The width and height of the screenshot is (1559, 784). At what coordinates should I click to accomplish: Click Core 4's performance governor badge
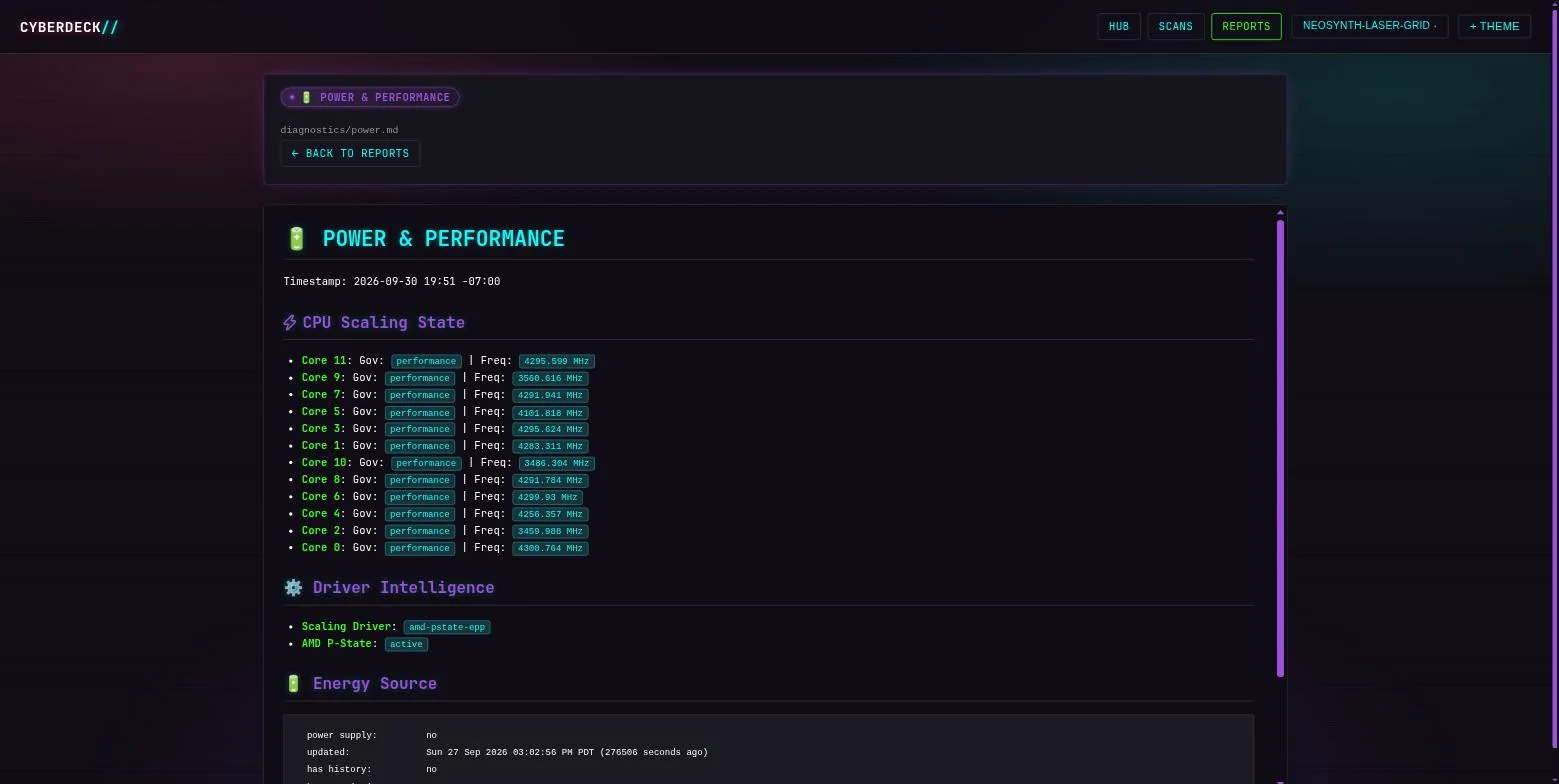click(420, 514)
